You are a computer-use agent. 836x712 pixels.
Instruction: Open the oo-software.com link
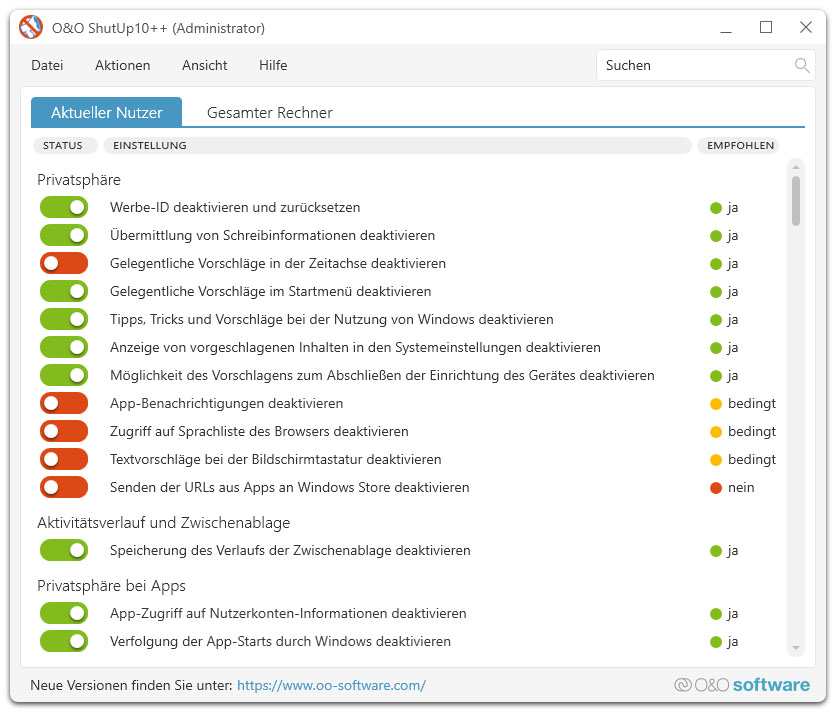331,685
